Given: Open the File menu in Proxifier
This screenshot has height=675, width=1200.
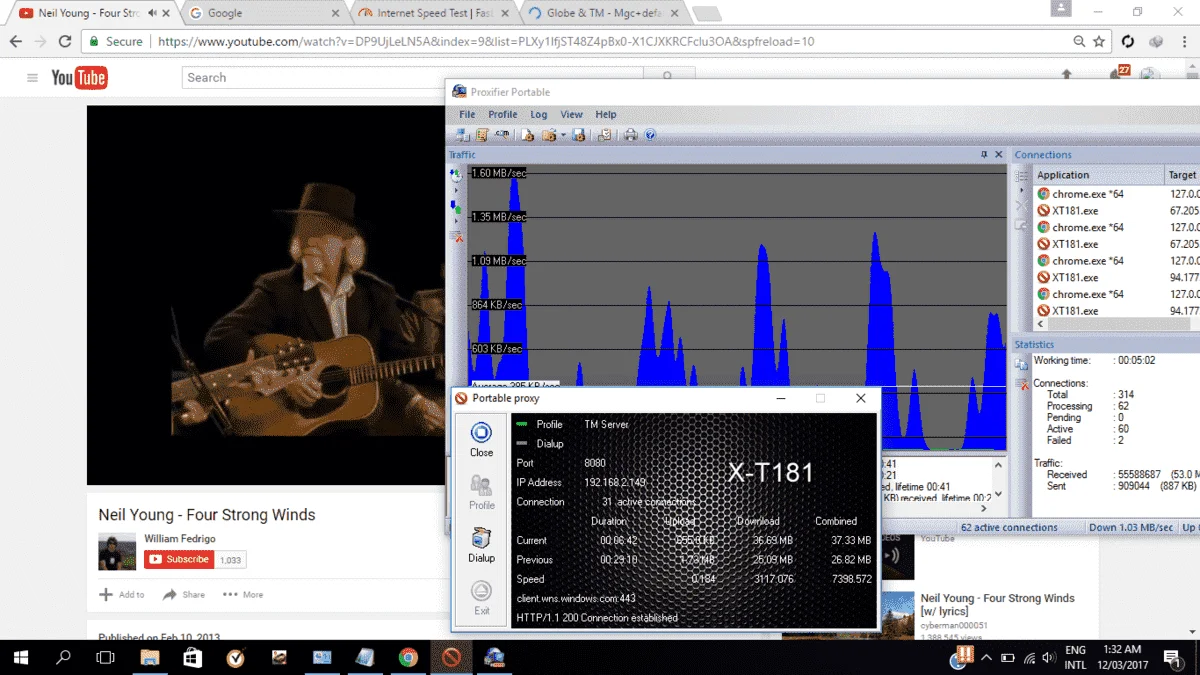Looking at the screenshot, I should [467, 114].
